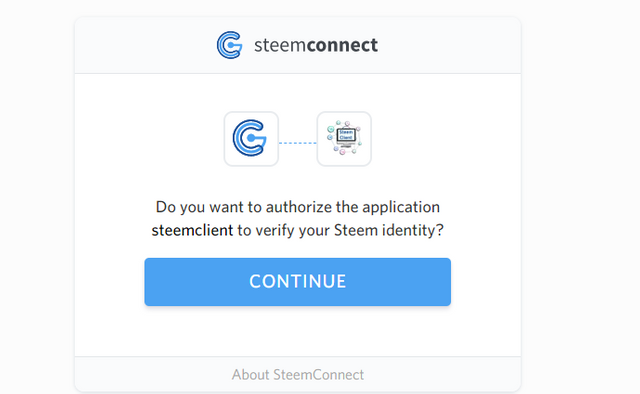Click the 'verify your Steem identity?' text
The height and width of the screenshot is (394, 640).
(x=349, y=231)
